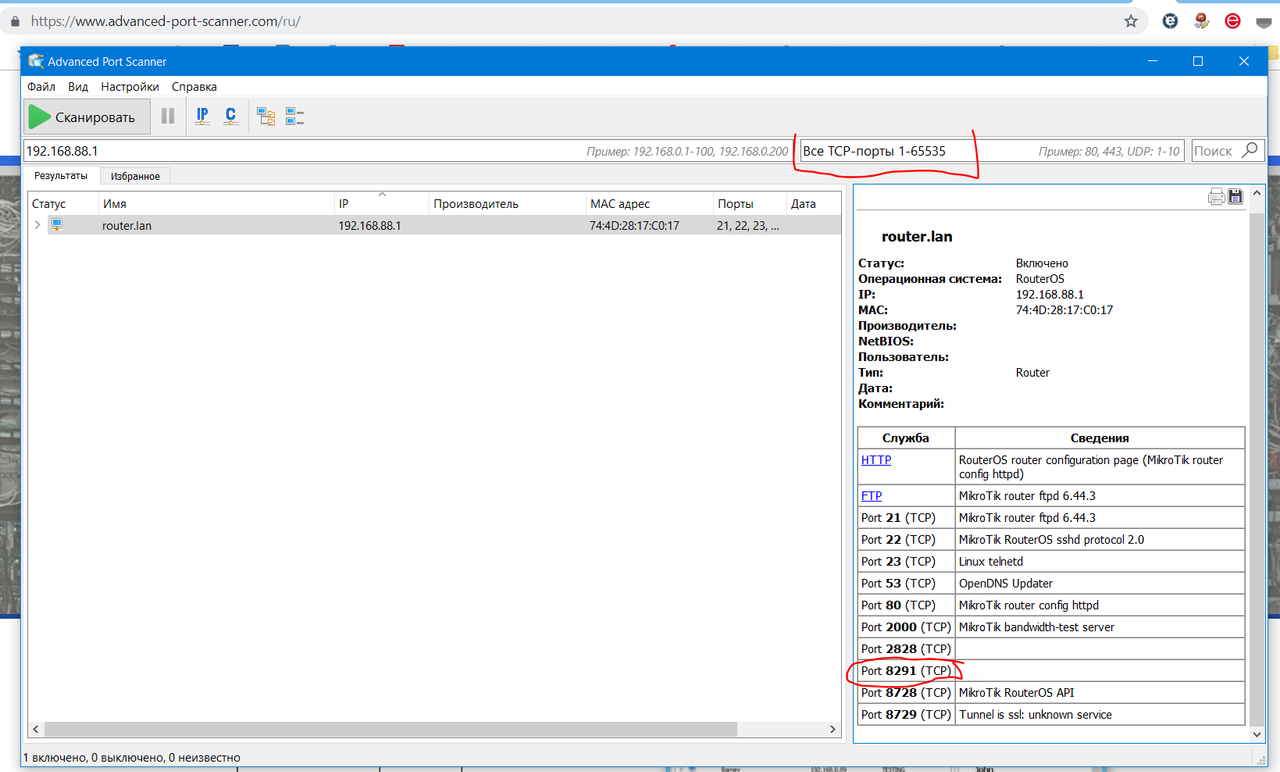
Task: Click the print icon in details panel
Action: [1216, 197]
